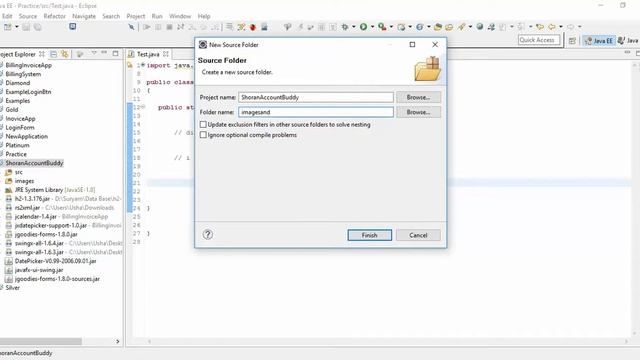Open the Debug dropdown arrow
This screenshot has width=640, height=360.
click(353, 27)
